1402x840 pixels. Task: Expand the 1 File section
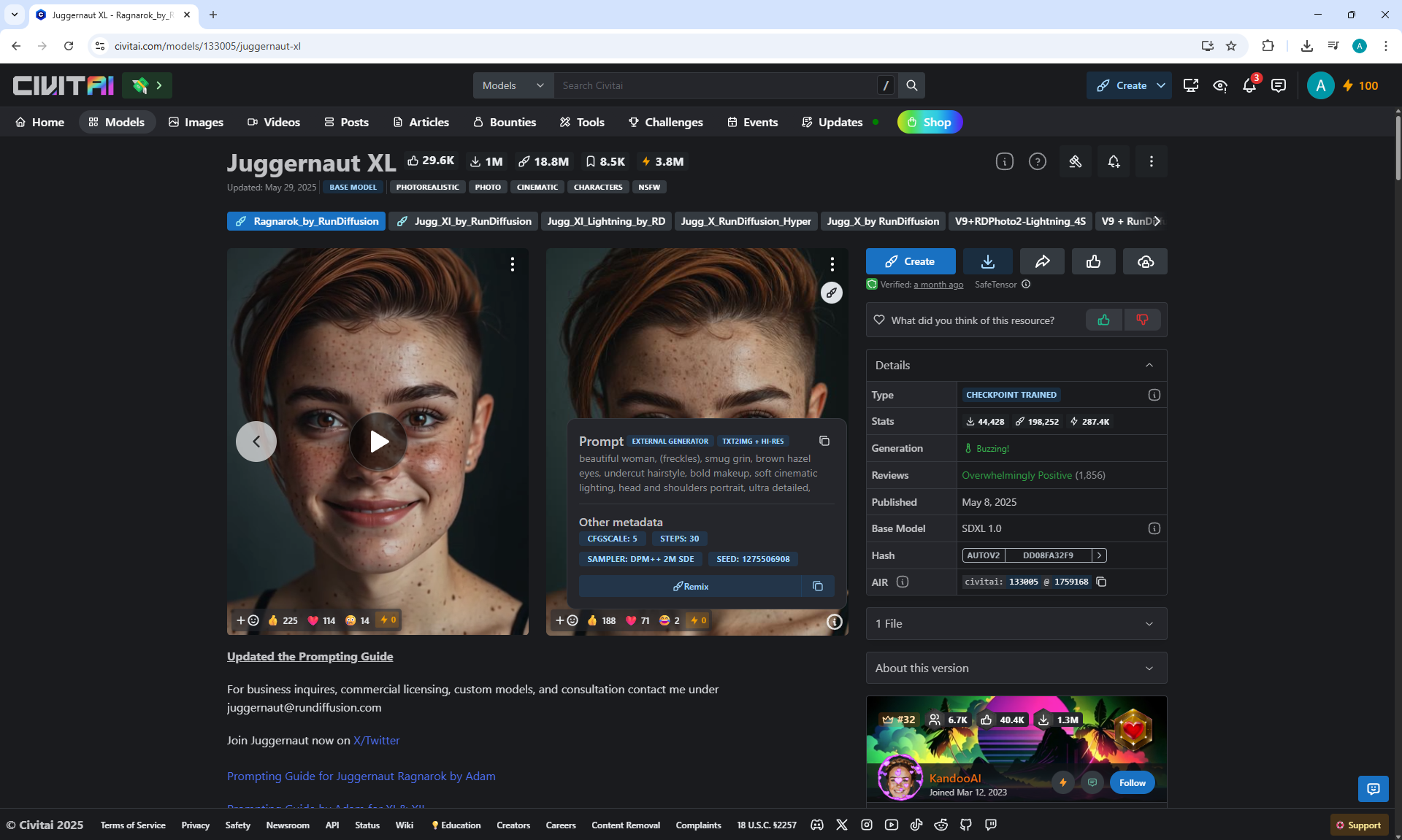click(1016, 623)
